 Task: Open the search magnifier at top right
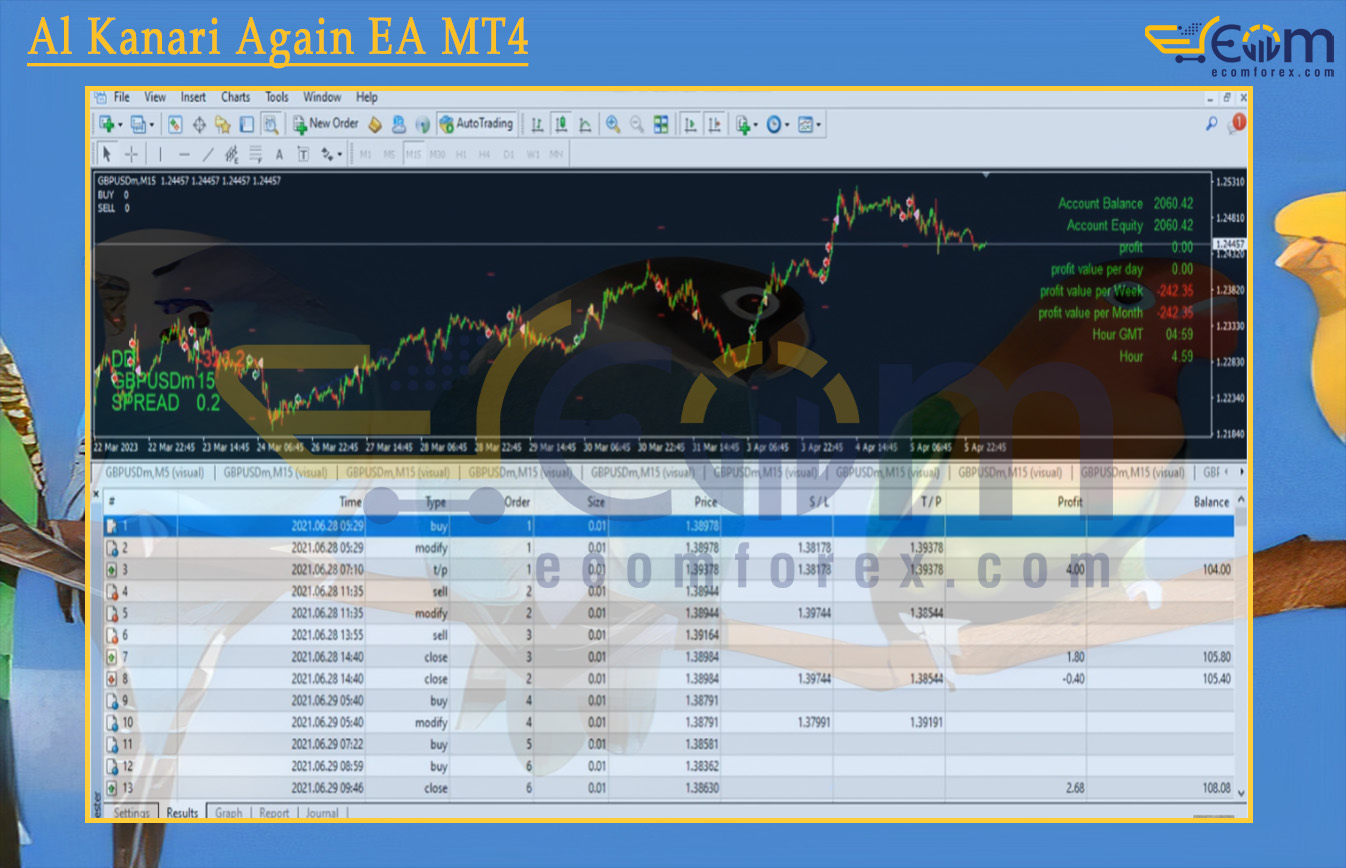(x=1211, y=124)
